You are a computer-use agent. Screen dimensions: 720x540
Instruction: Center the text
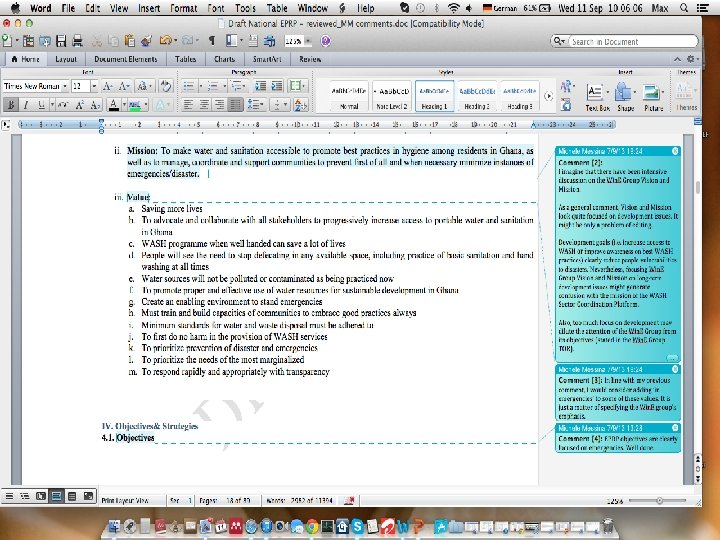(x=204, y=105)
